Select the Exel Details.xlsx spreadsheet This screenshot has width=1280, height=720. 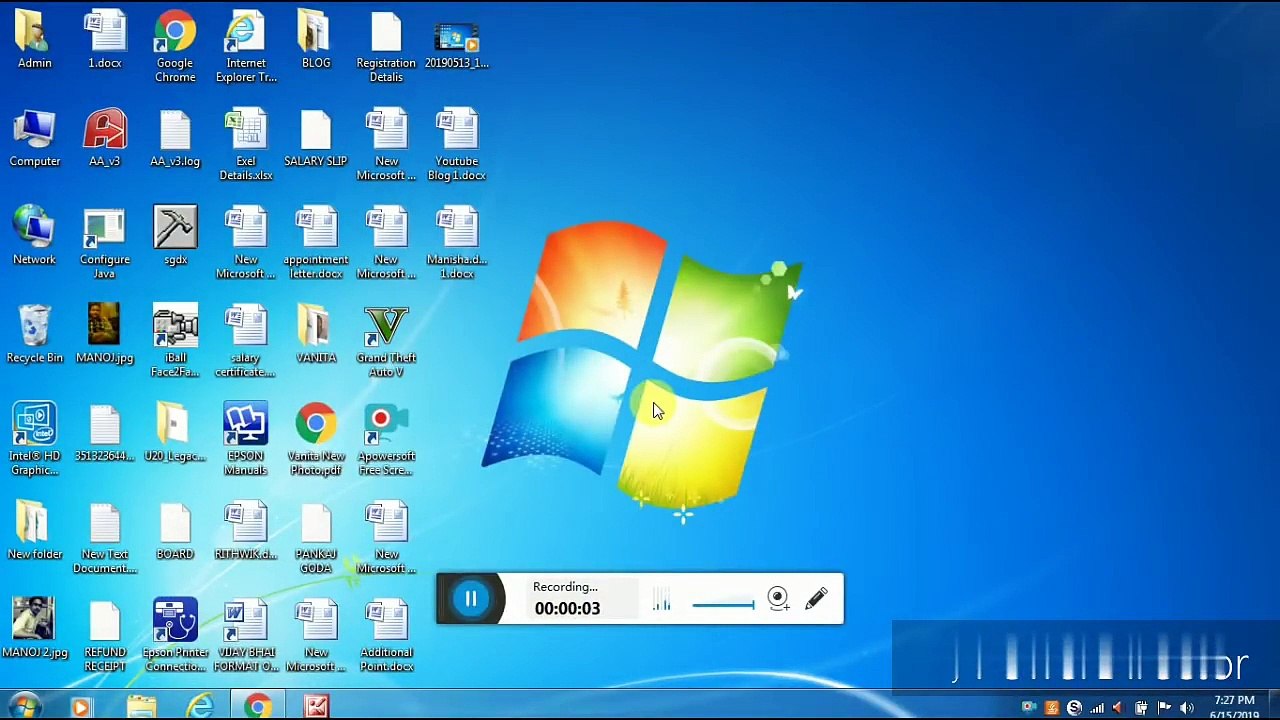pyautogui.click(x=246, y=145)
